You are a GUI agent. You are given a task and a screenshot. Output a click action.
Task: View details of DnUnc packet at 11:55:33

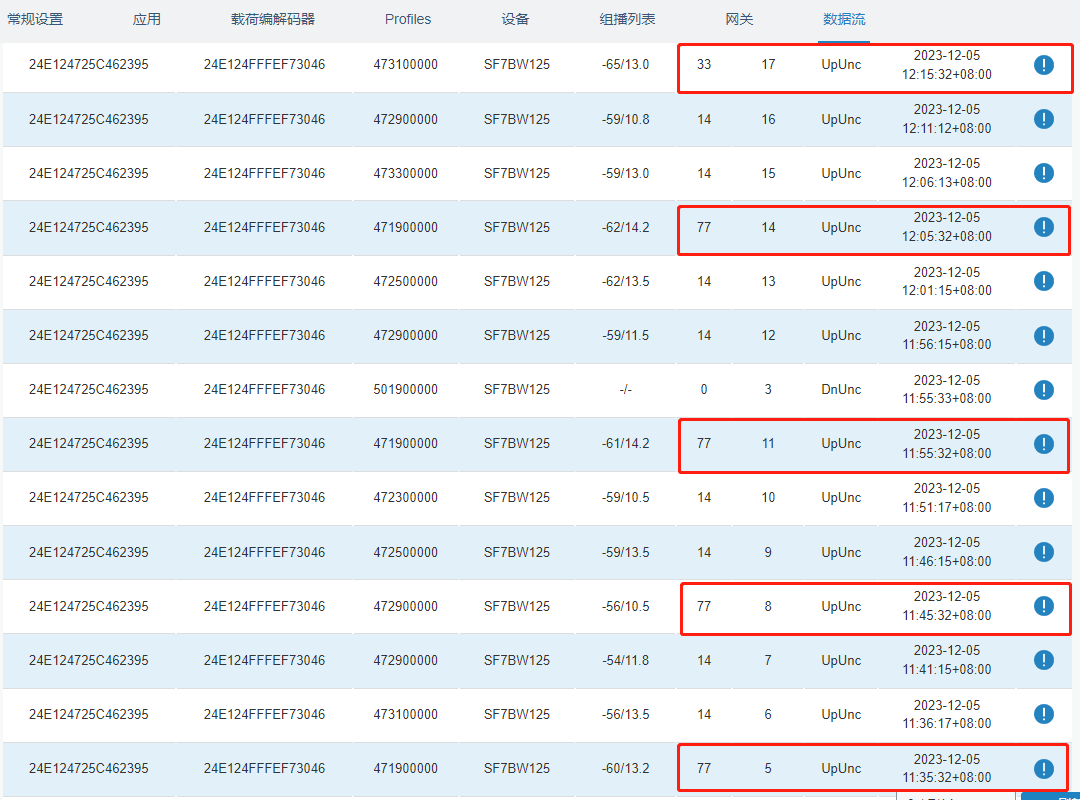point(1043,389)
